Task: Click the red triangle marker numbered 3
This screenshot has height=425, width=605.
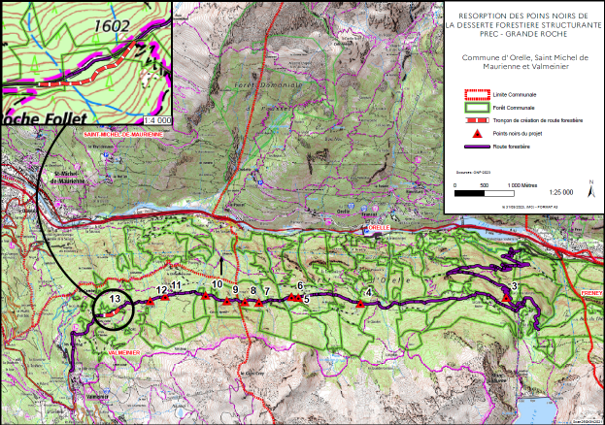Action: pyautogui.click(x=507, y=298)
